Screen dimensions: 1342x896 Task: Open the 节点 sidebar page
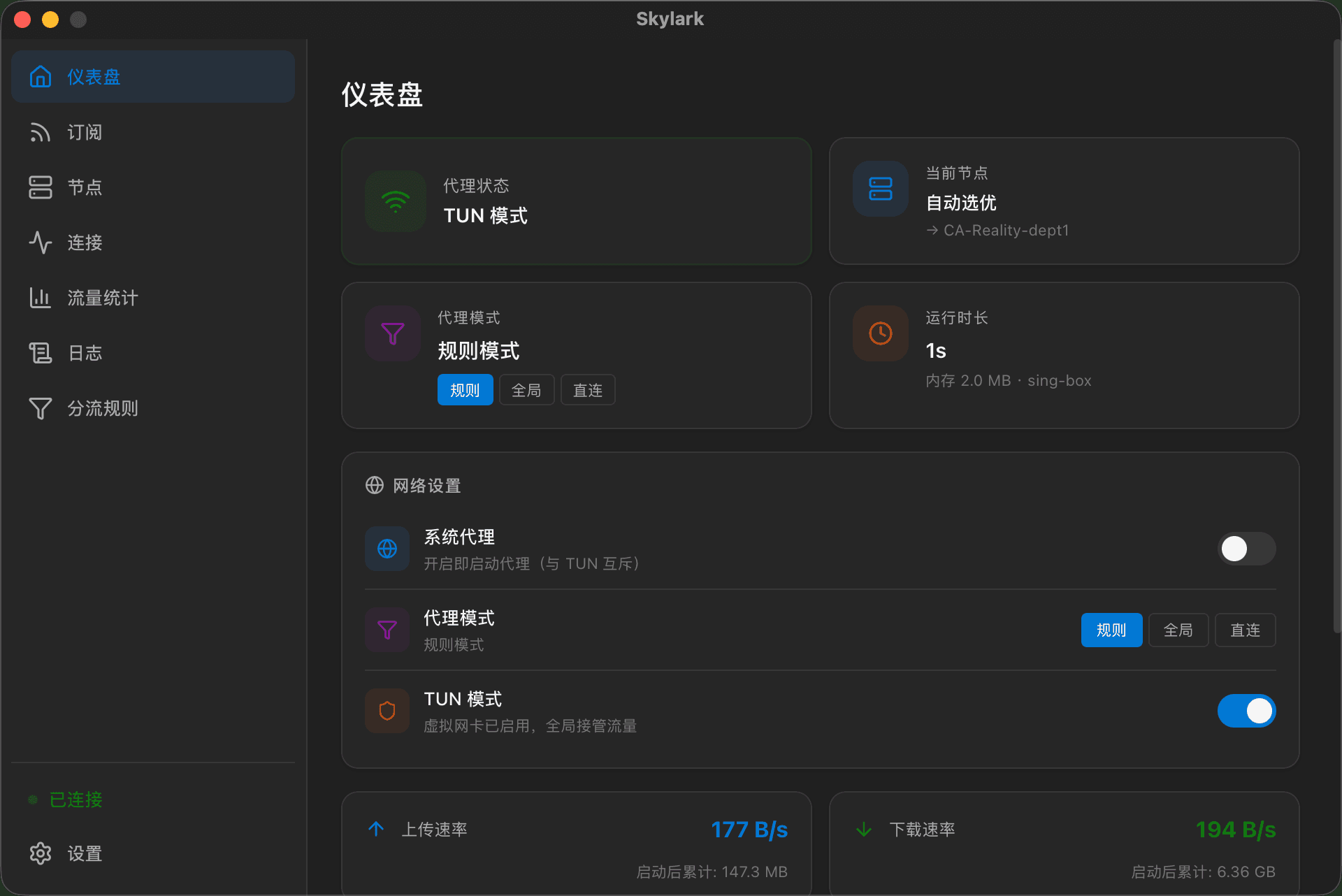pyautogui.click(x=153, y=187)
